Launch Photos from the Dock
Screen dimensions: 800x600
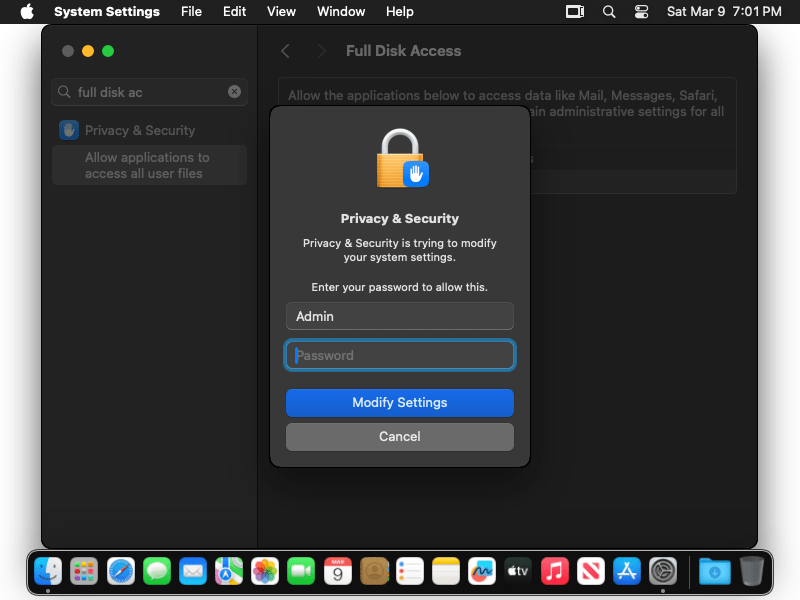[x=265, y=571]
